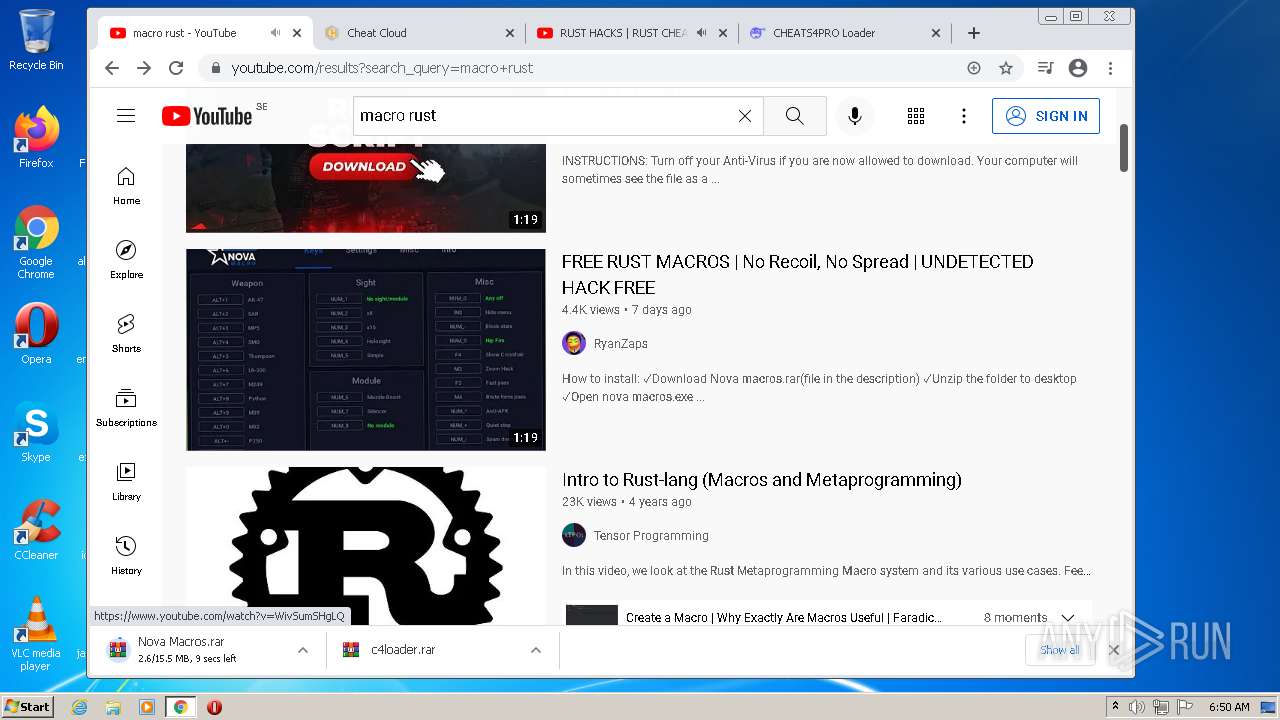Open RyanZaps channel name link
The width and height of the screenshot is (1280, 720).
tap(621, 343)
